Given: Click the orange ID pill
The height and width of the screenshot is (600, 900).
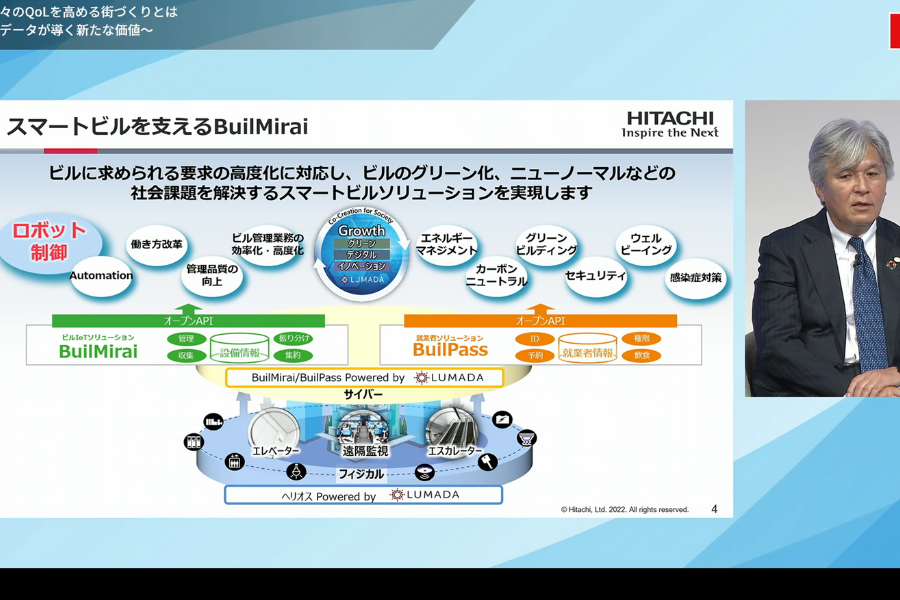Looking at the screenshot, I should (535, 339).
